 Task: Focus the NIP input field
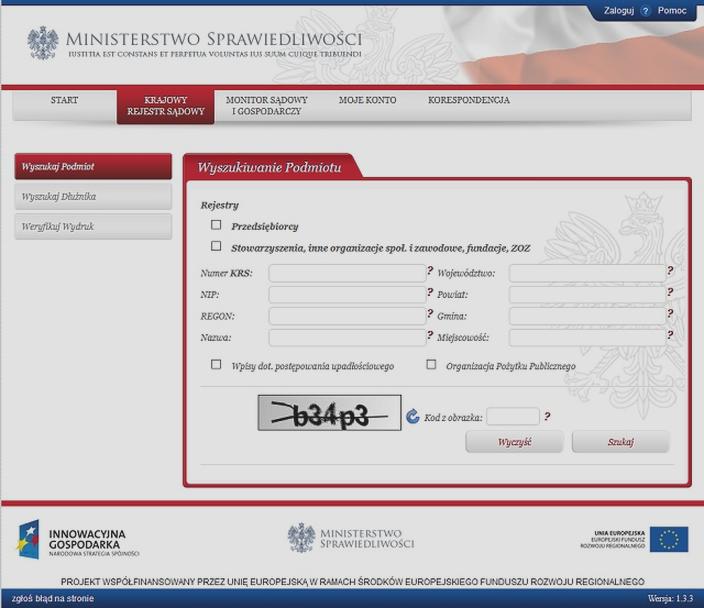pos(347,295)
